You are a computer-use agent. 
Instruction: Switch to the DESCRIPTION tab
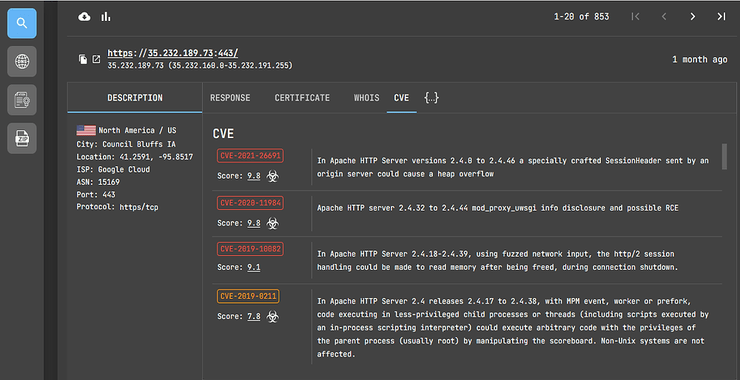click(x=135, y=98)
